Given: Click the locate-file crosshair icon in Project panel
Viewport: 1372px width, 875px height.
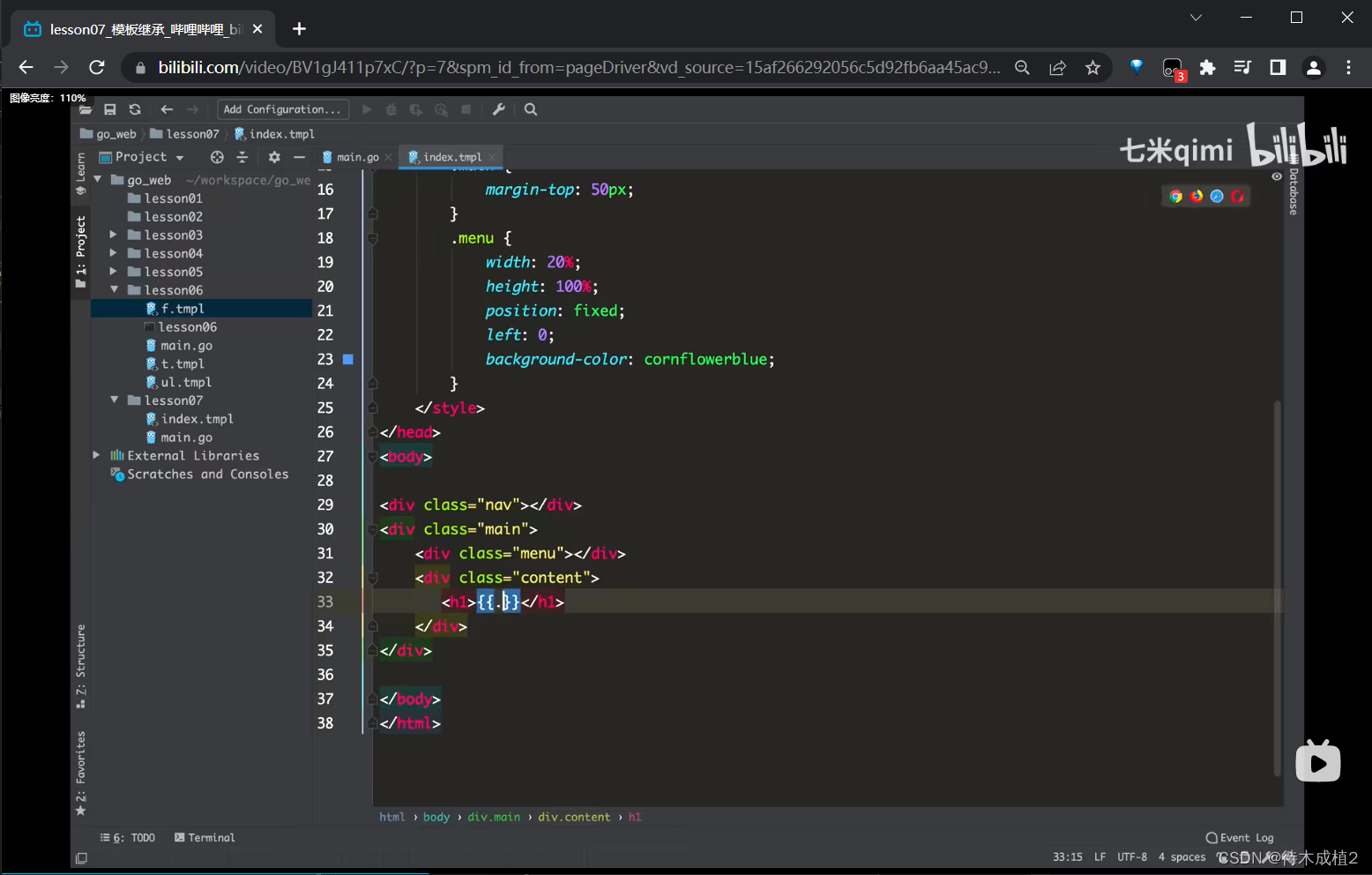Looking at the screenshot, I should [x=217, y=157].
